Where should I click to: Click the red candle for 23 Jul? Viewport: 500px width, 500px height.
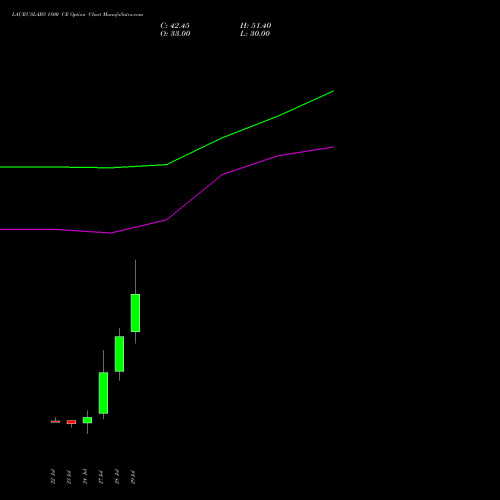pyautogui.click(x=71, y=422)
